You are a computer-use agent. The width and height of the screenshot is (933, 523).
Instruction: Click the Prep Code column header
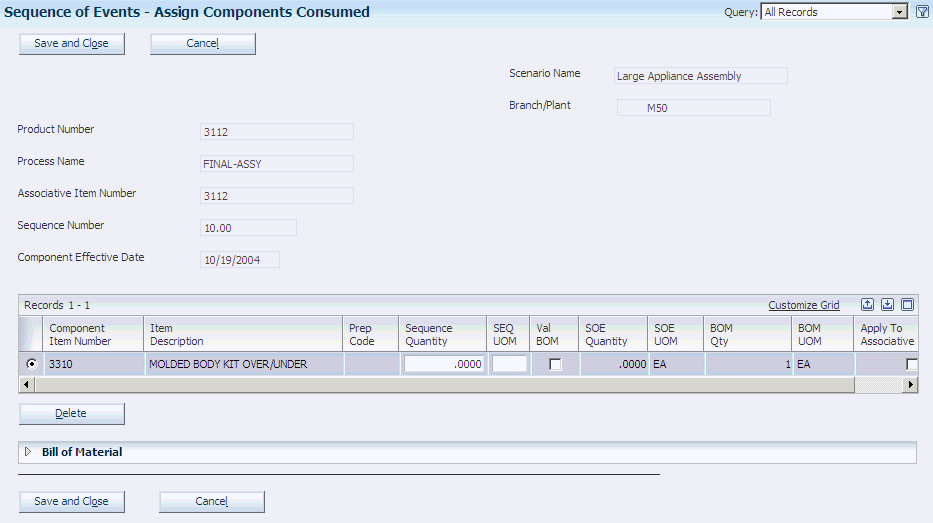coord(371,334)
